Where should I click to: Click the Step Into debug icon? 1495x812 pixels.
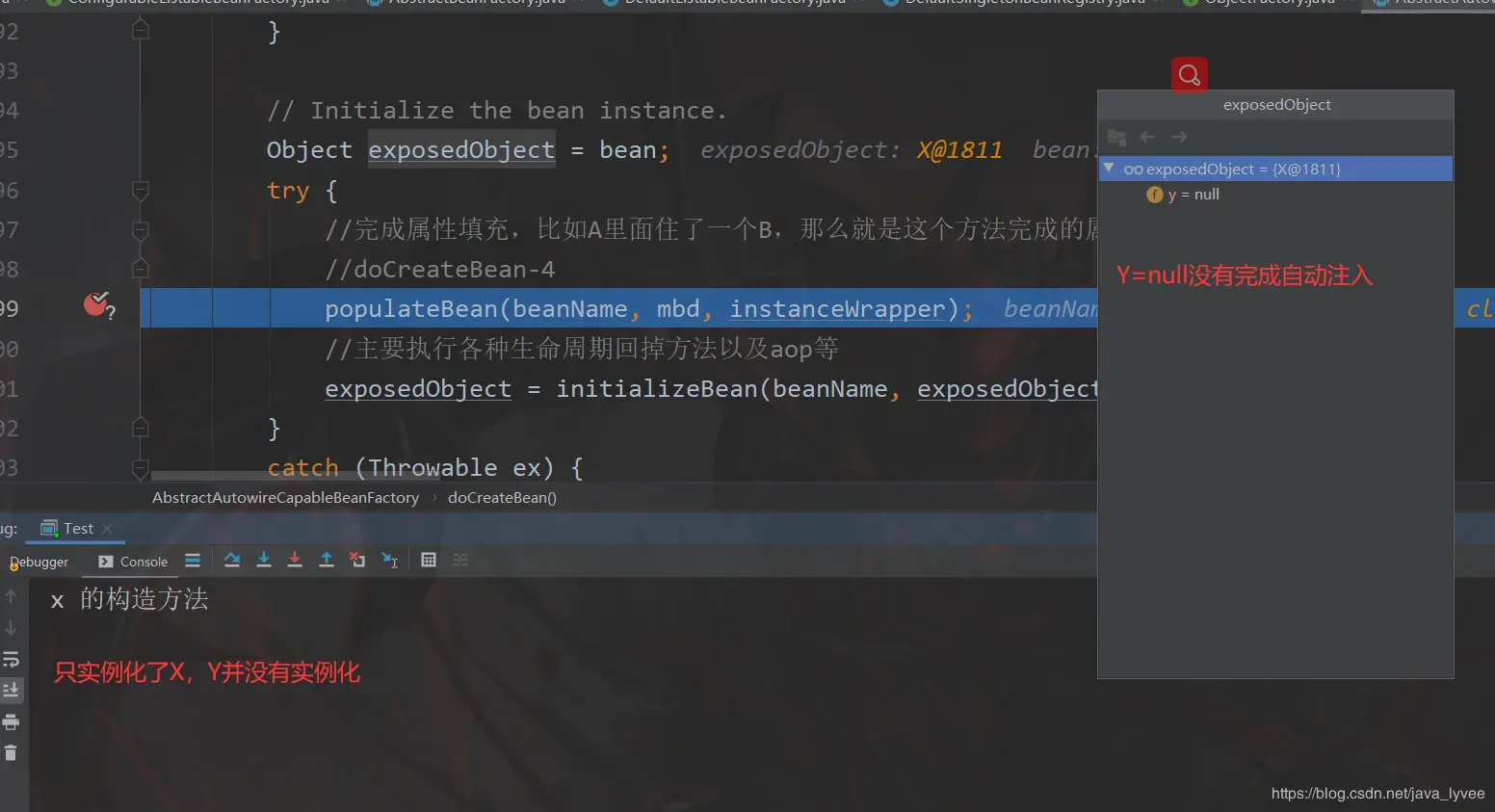pos(264,560)
